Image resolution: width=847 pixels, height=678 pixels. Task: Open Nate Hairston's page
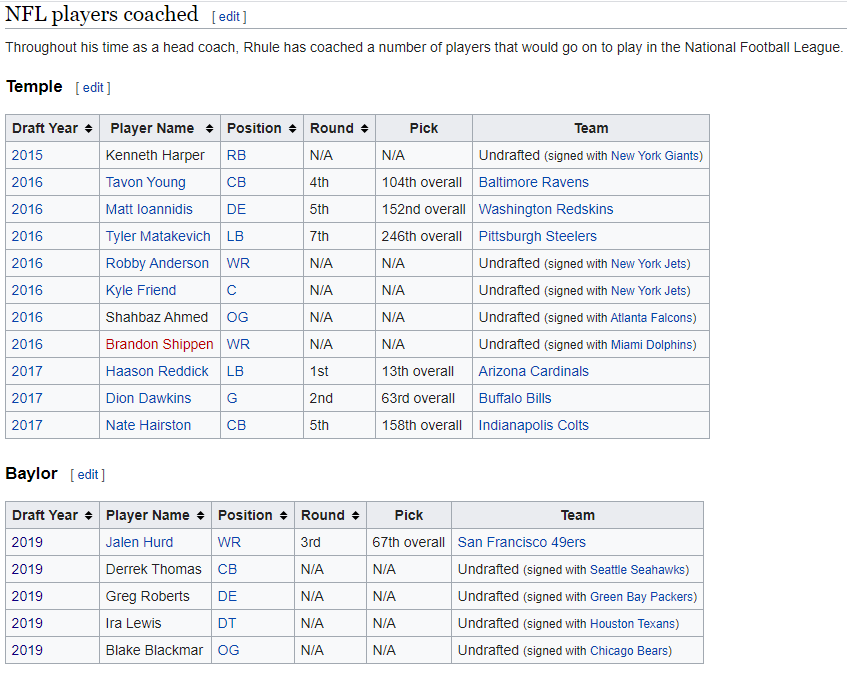coord(149,426)
